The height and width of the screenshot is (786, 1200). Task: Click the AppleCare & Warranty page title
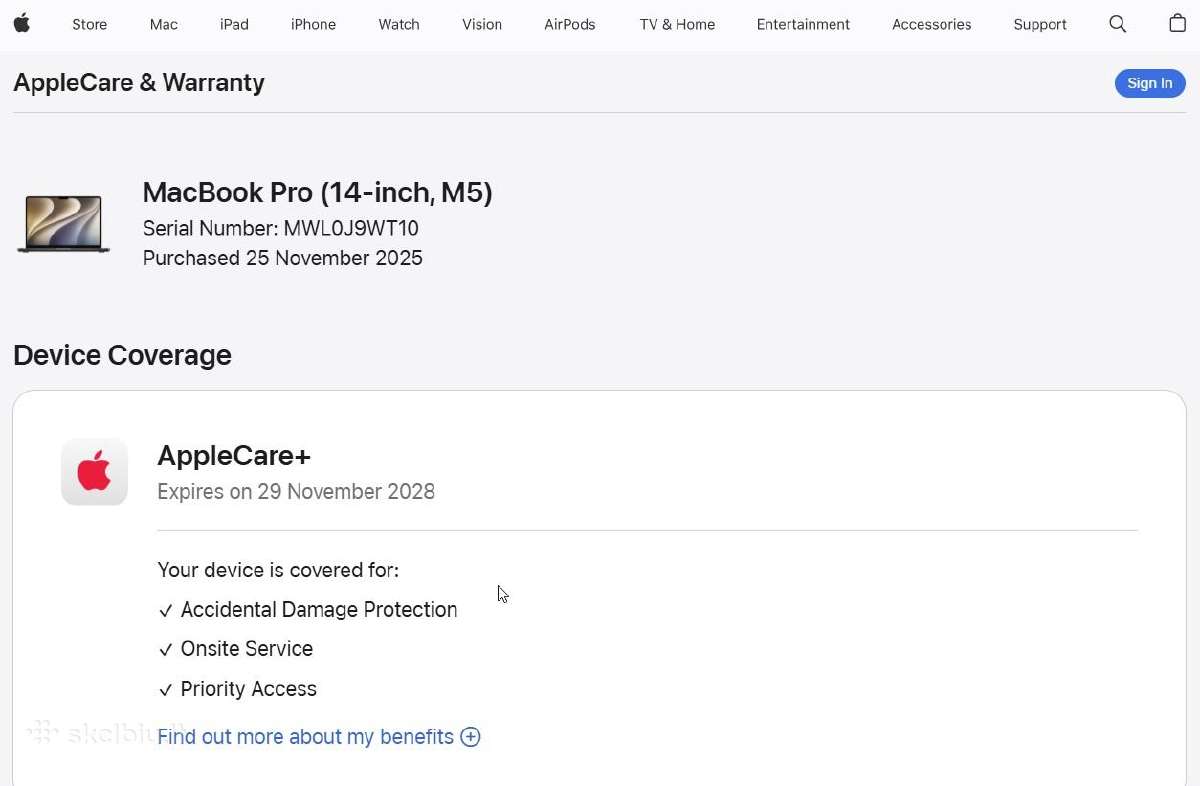pyautogui.click(x=139, y=82)
